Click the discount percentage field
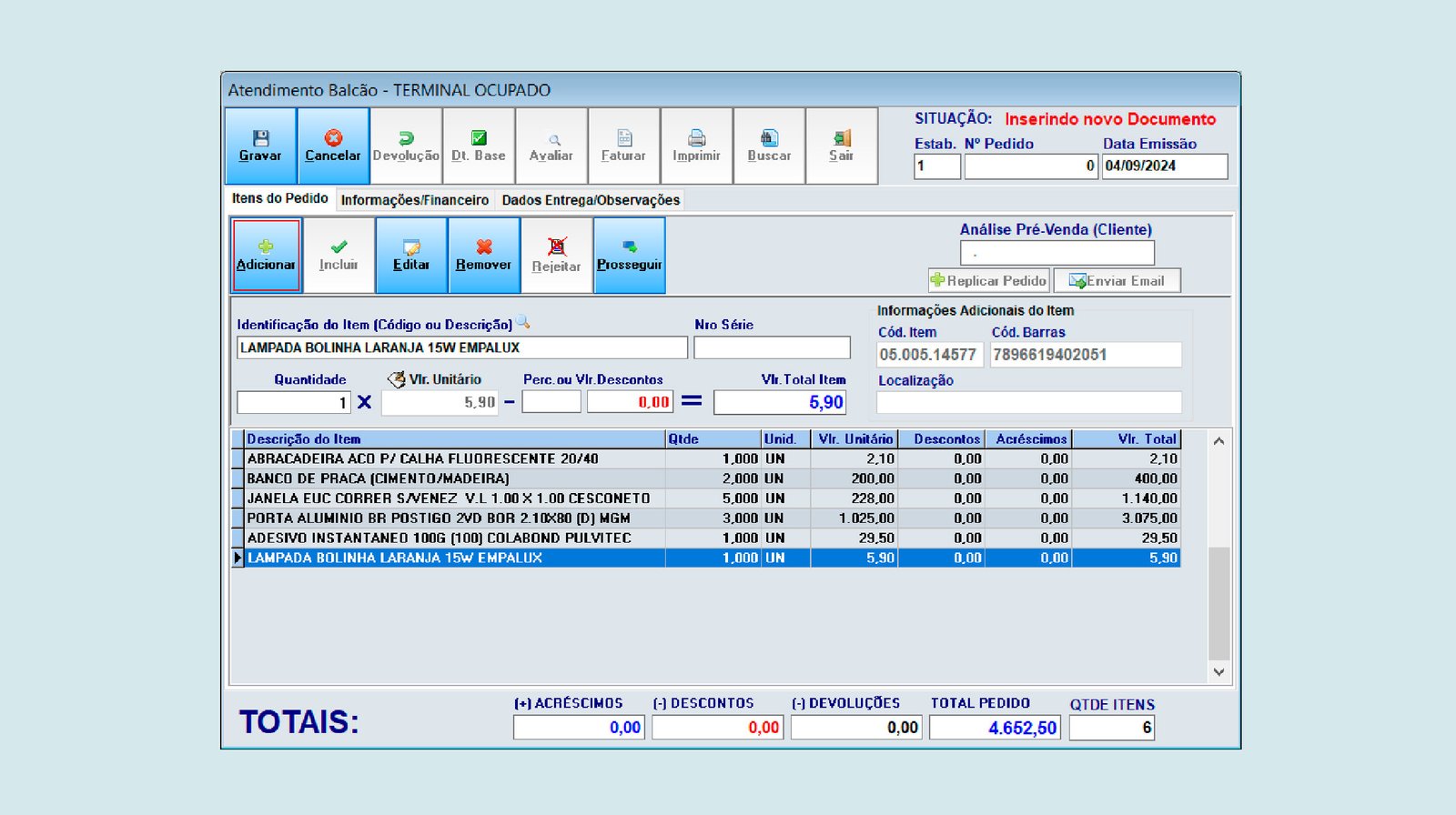 click(551, 401)
